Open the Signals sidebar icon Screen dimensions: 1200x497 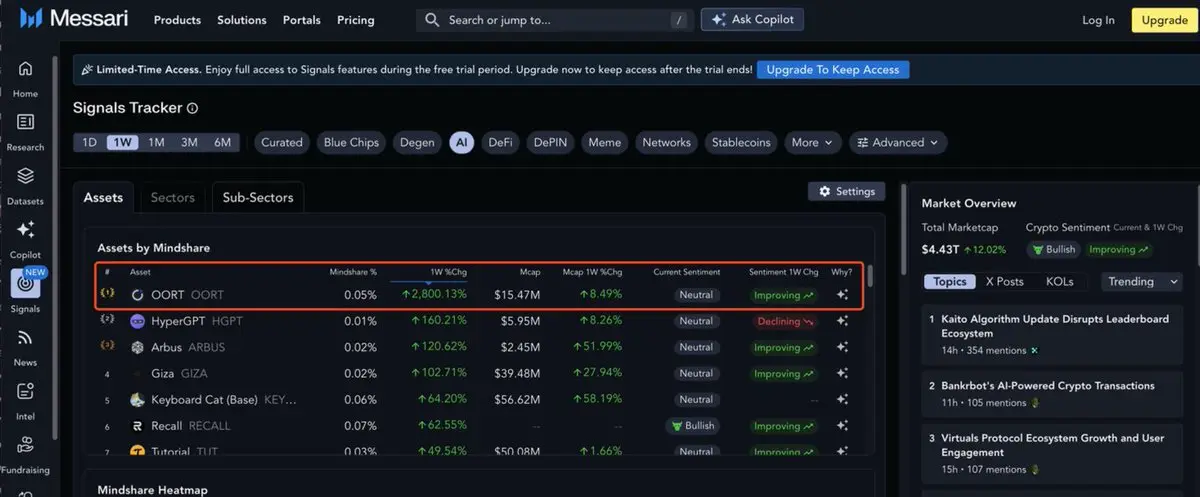(25, 284)
